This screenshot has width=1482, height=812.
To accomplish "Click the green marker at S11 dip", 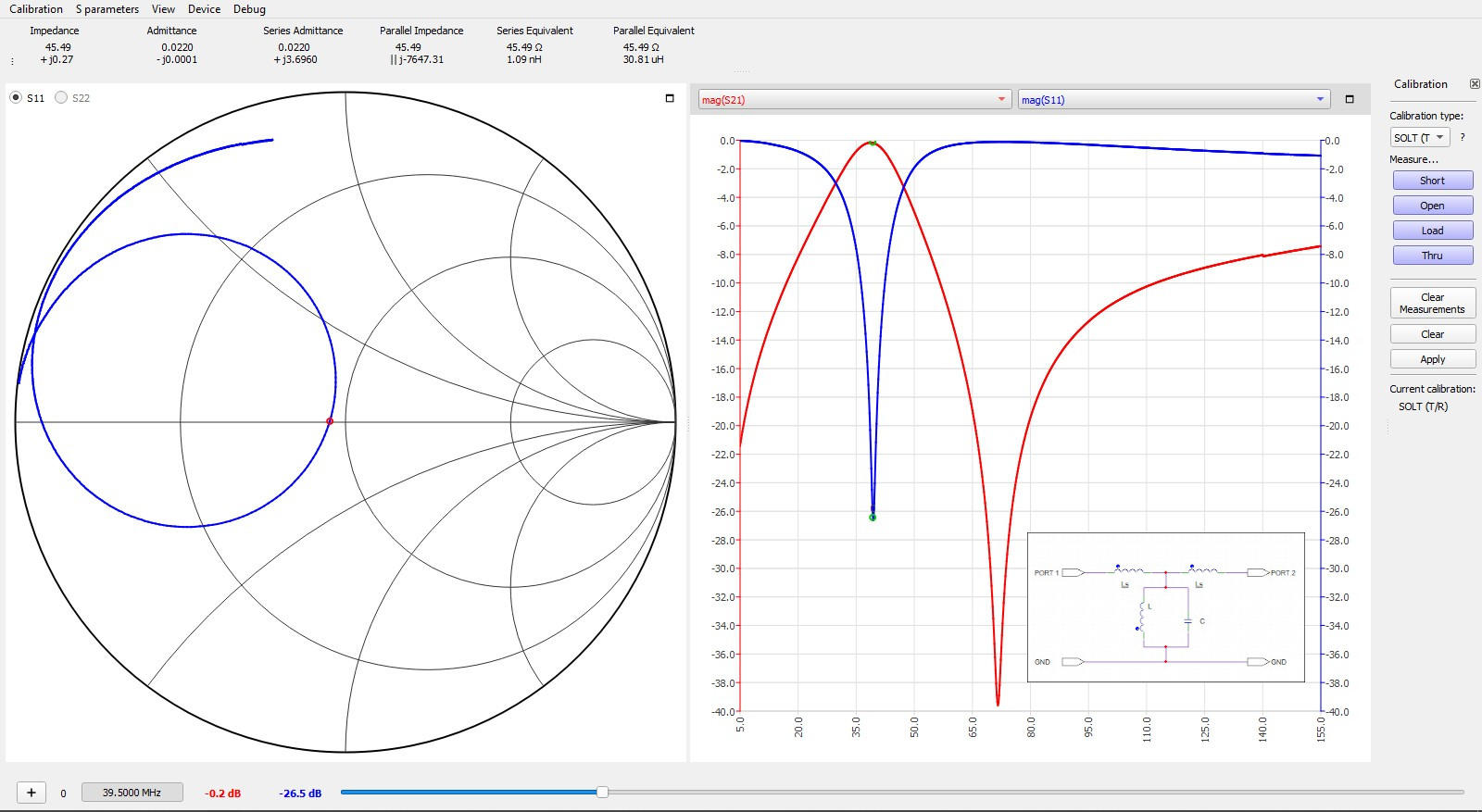I will [x=873, y=518].
